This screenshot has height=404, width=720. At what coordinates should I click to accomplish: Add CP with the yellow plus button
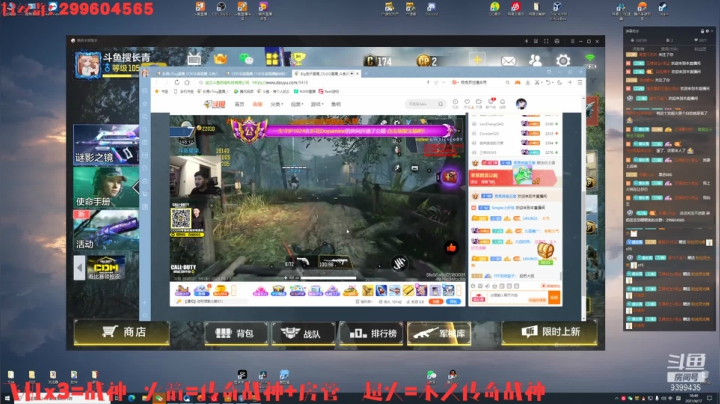click(477, 60)
